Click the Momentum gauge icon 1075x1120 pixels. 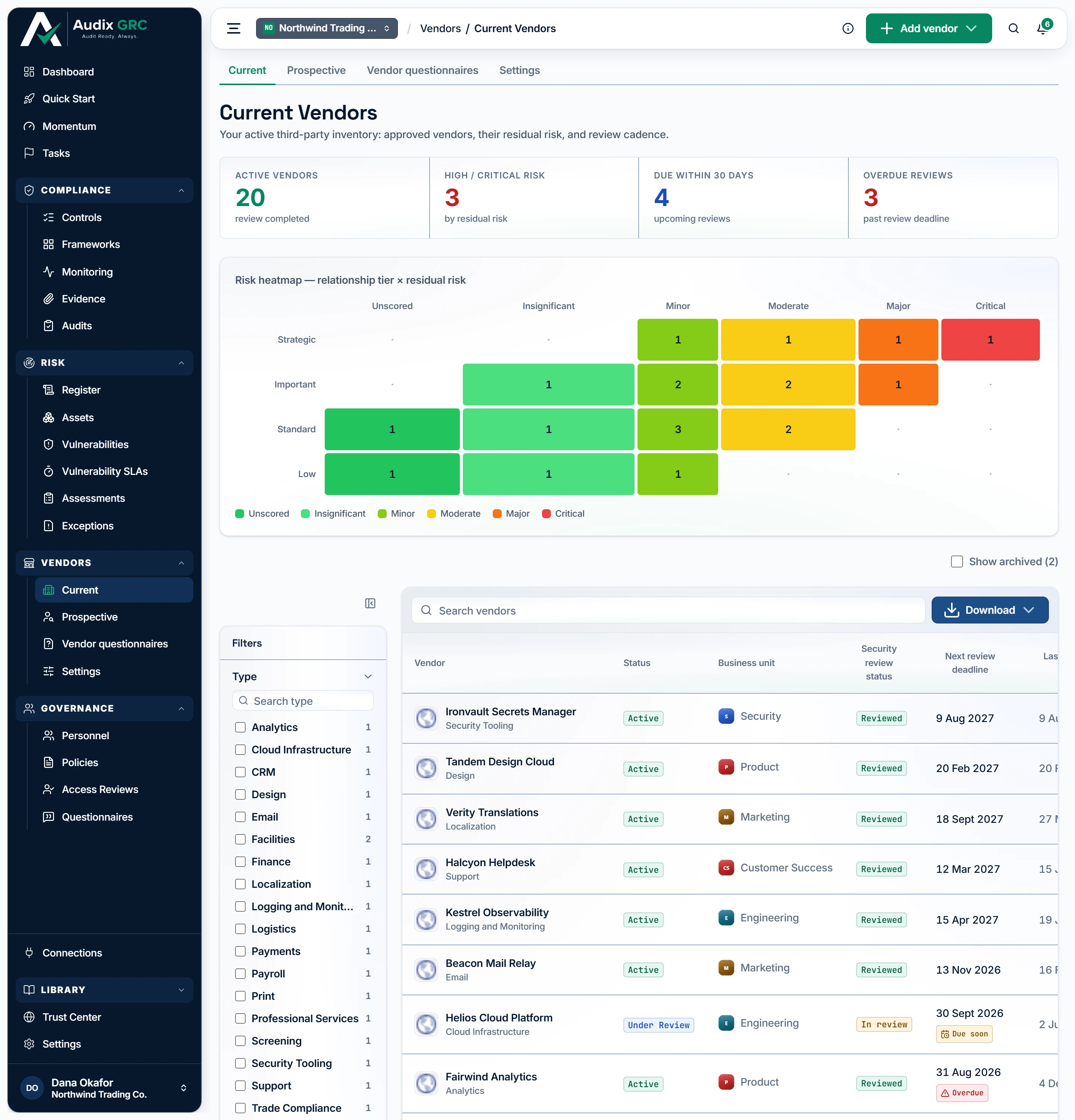point(29,126)
